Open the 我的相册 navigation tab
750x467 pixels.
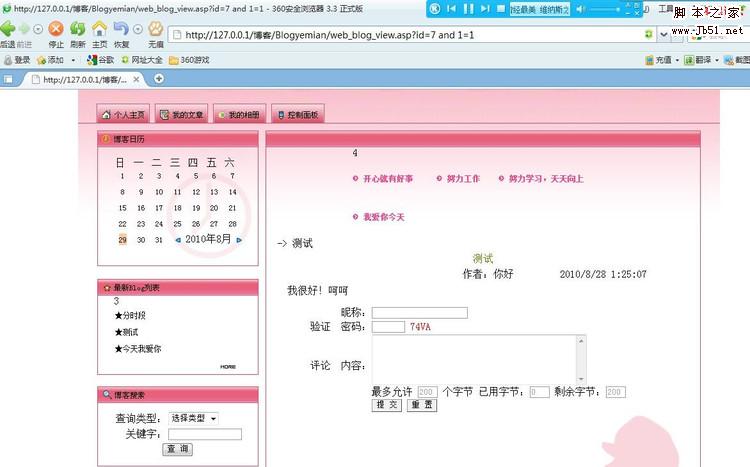pyautogui.click(x=240, y=114)
